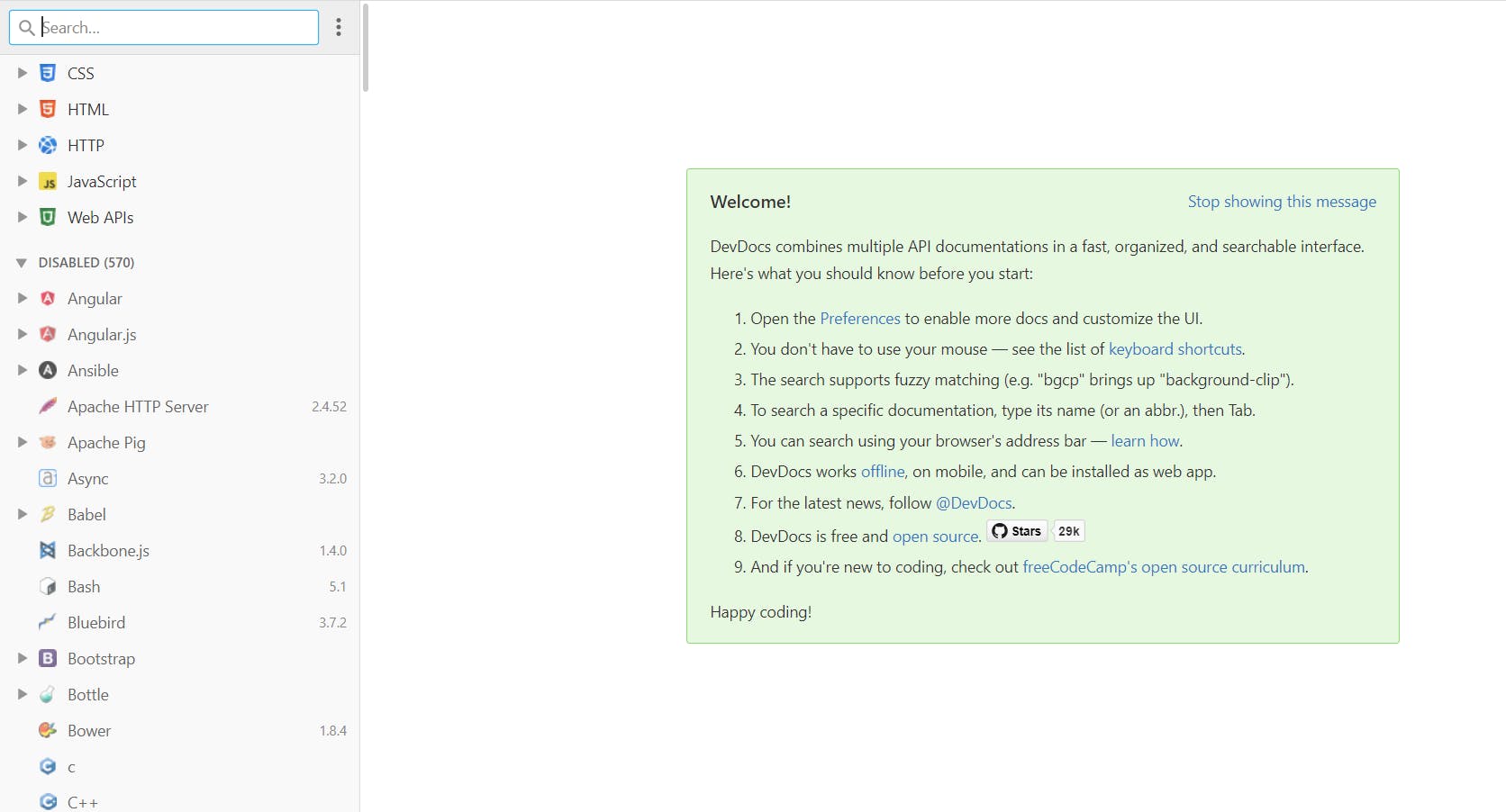The height and width of the screenshot is (812, 1506).
Task: Select the Bower label
Action: 89,731
